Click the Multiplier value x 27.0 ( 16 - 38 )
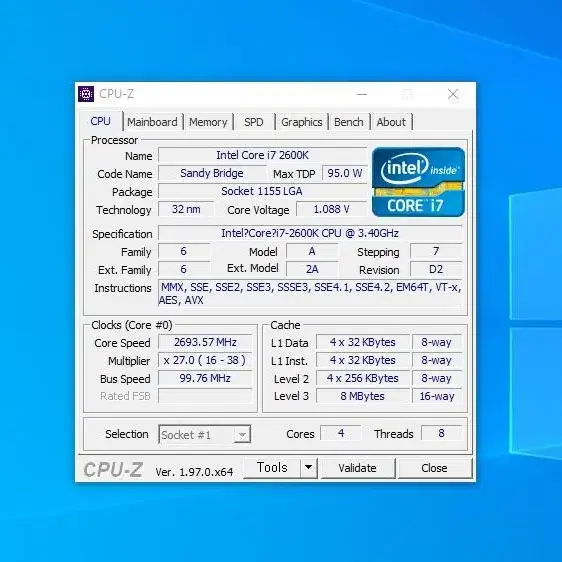 205,360
